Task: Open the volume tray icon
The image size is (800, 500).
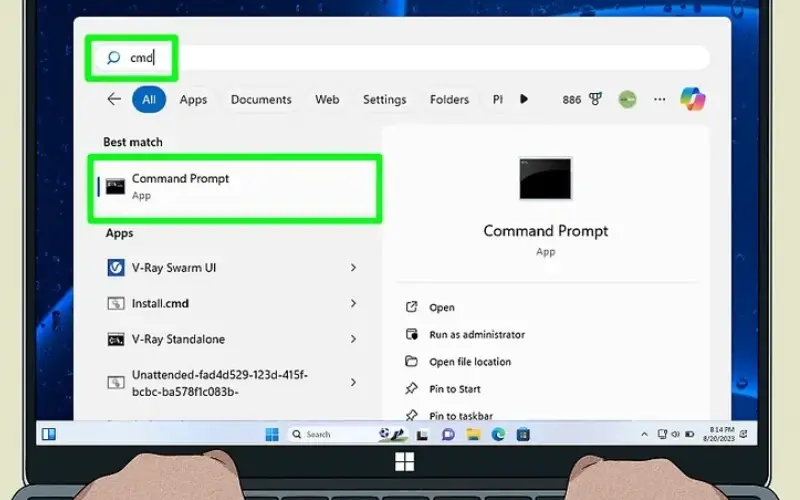Action: [x=676, y=434]
